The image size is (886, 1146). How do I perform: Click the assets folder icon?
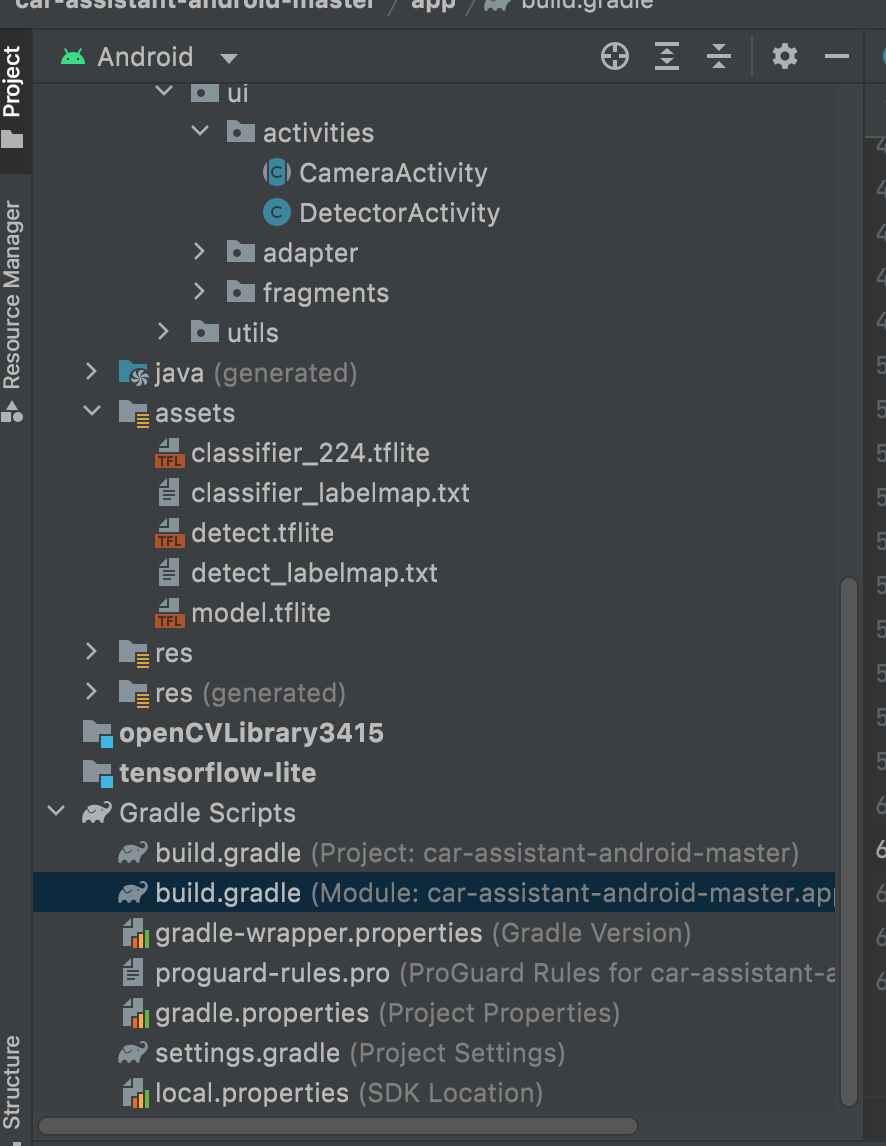[x=134, y=413]
